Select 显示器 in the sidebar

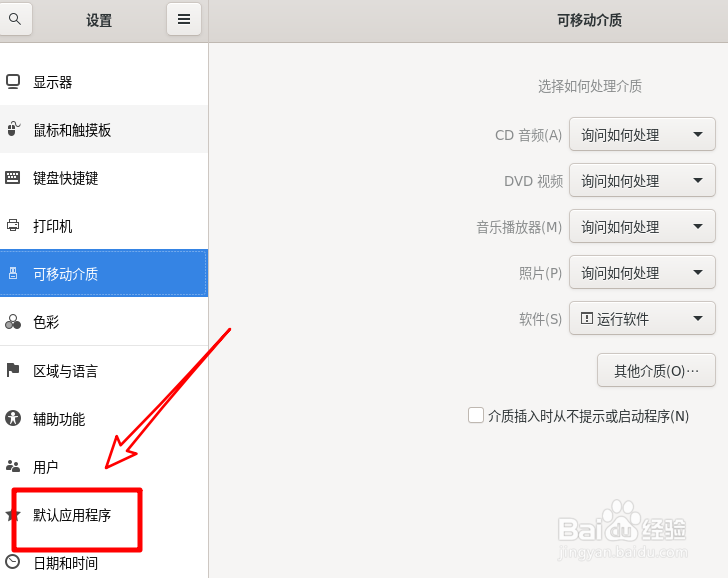(104, 82)
